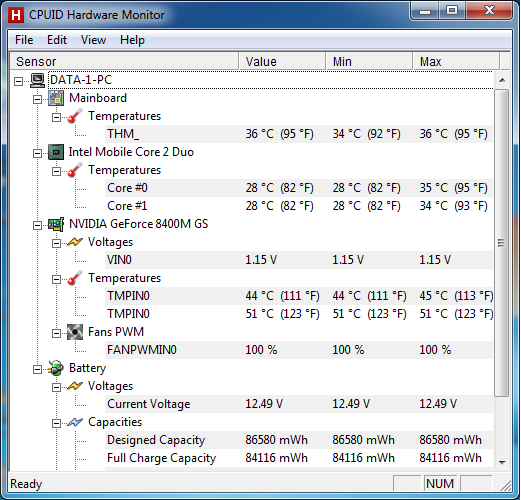Click the NVIDIA GeForce graphics card icon
Viewport: 521px width, 500px height.
(56, 224)
